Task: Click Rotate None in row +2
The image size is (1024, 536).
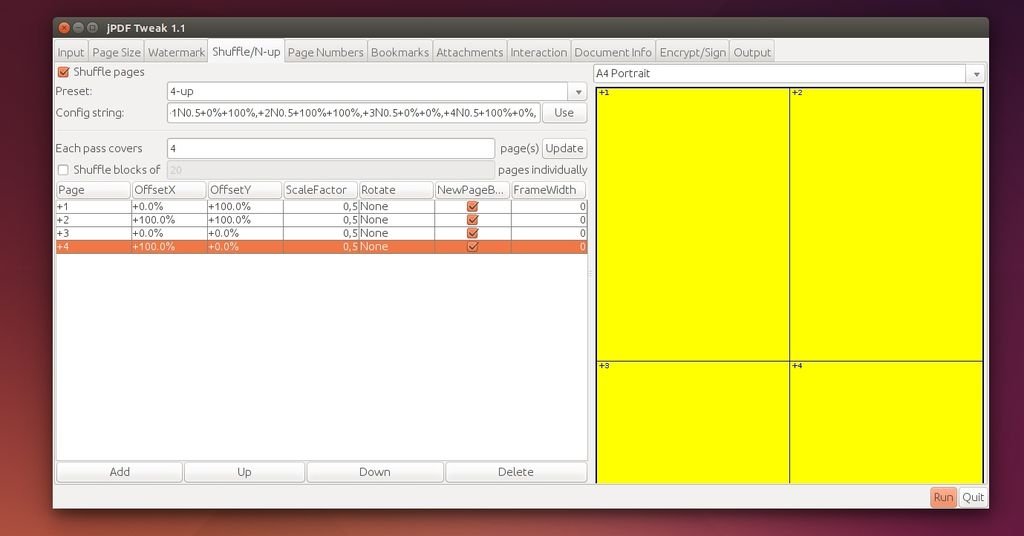Action: tap(396, 220)
